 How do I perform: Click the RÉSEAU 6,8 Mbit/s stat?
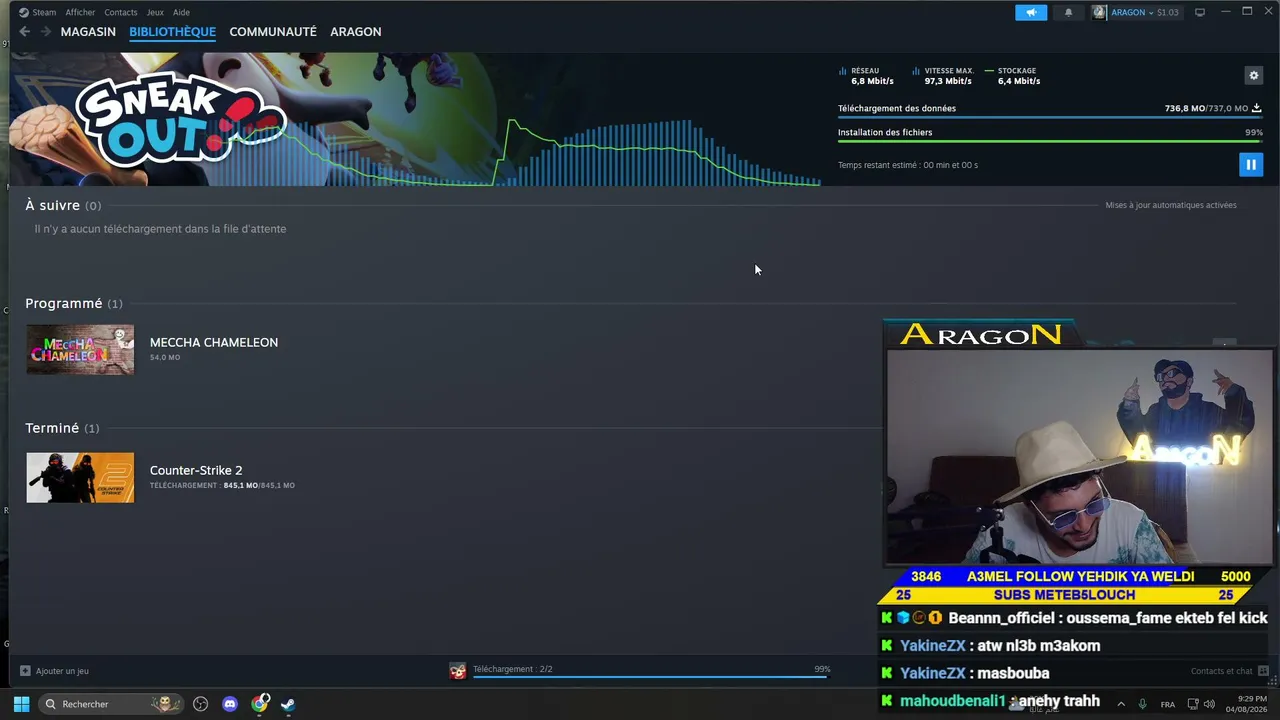[x=866, y=76]
